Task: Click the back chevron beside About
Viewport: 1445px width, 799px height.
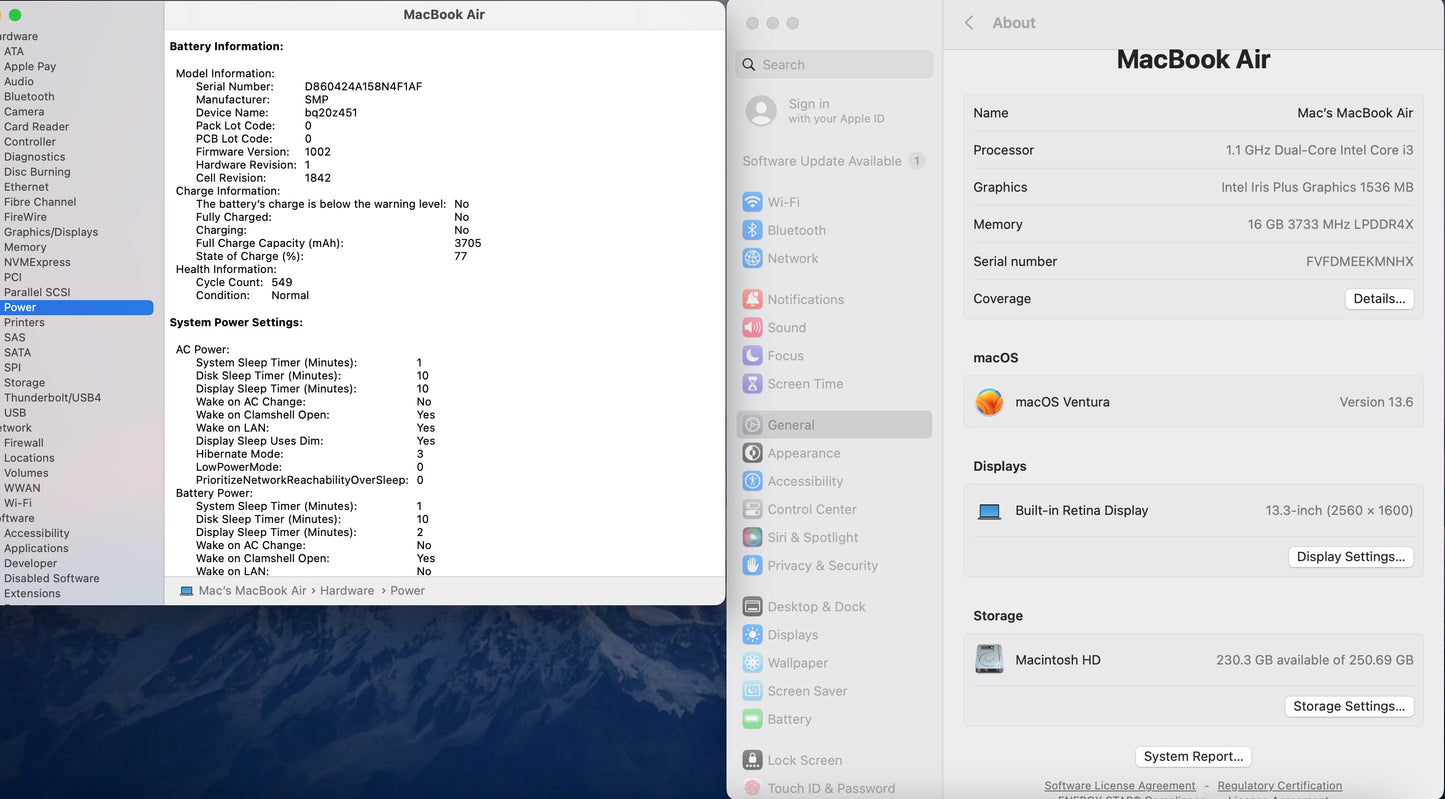Action: coord(969,23)
